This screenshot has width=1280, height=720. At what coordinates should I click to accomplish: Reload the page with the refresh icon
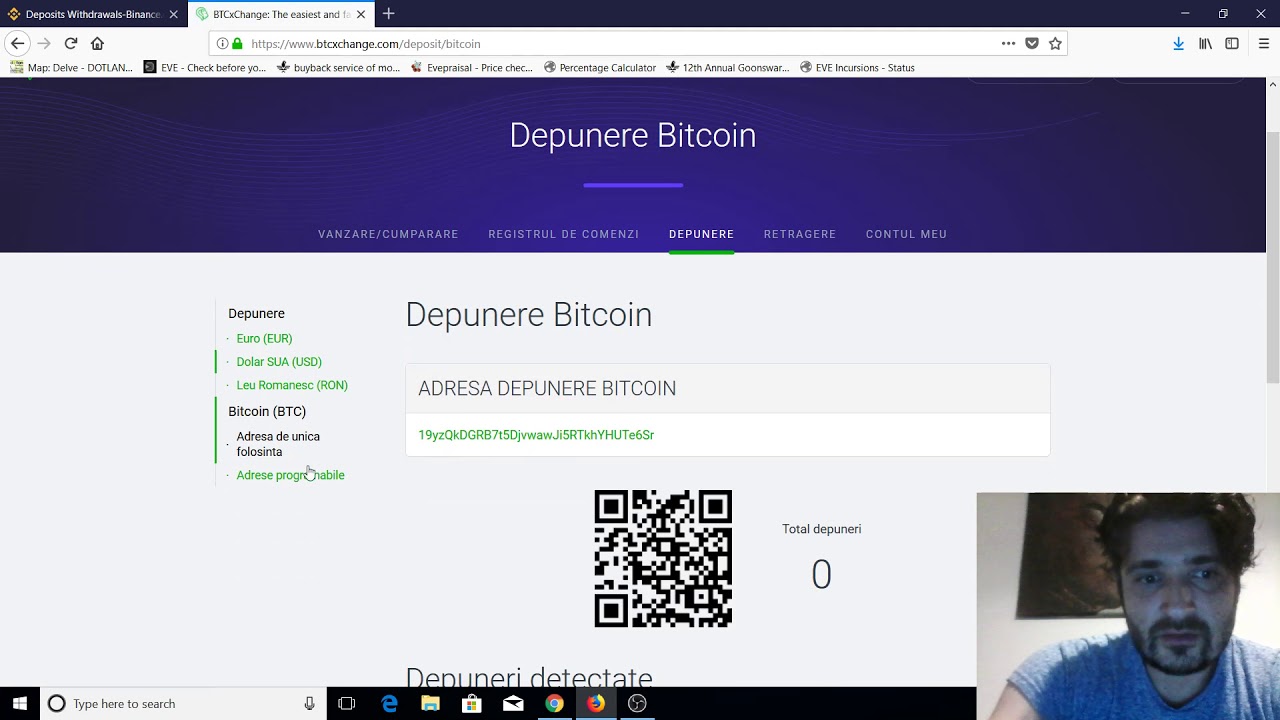coord(71,43)
